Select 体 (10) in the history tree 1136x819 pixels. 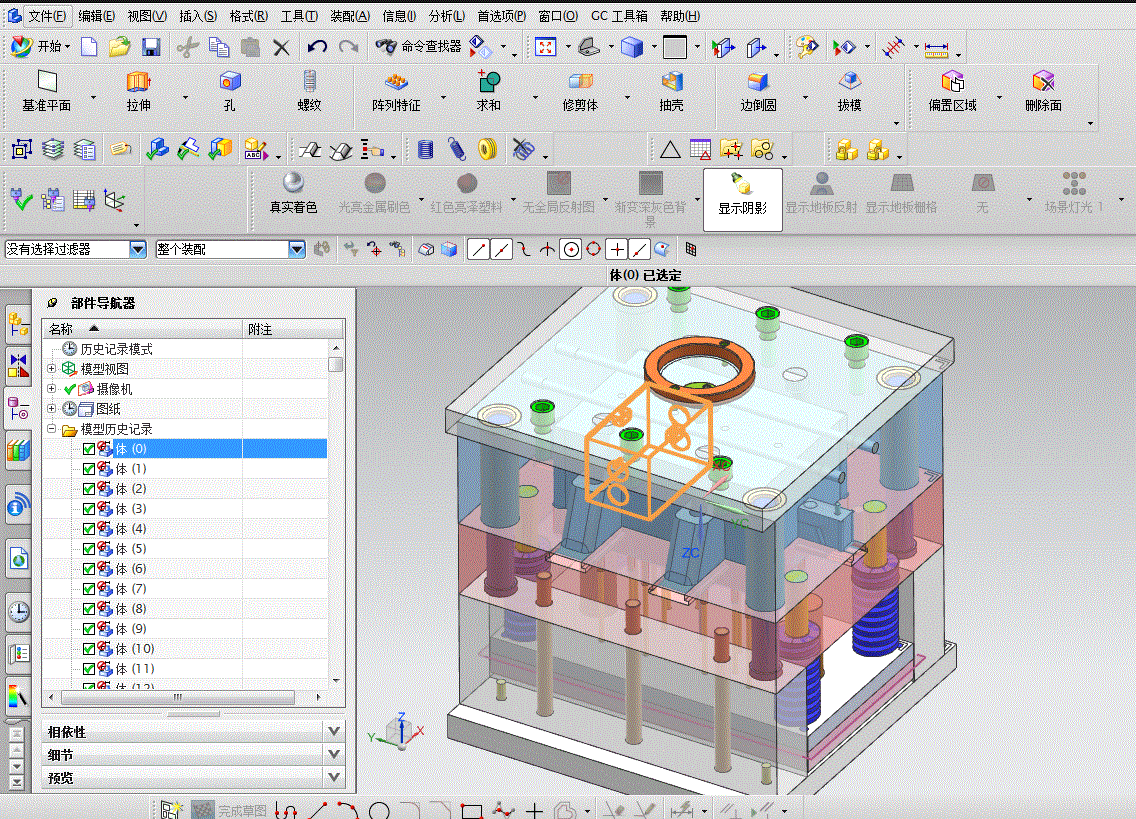point(135,649)
